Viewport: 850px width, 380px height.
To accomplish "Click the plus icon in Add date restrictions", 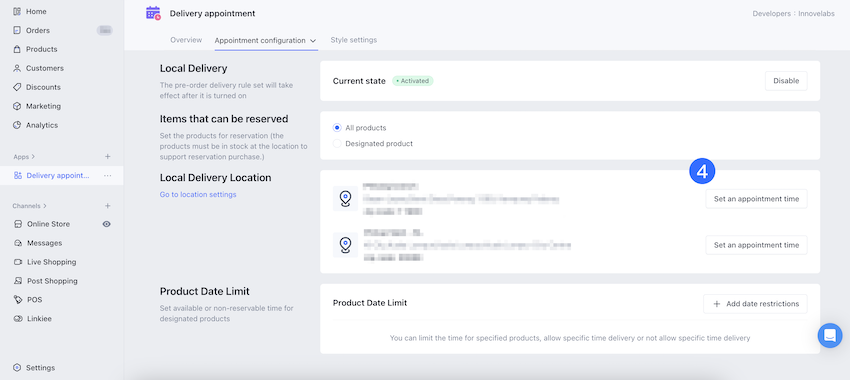I will (x=717, y=304).
